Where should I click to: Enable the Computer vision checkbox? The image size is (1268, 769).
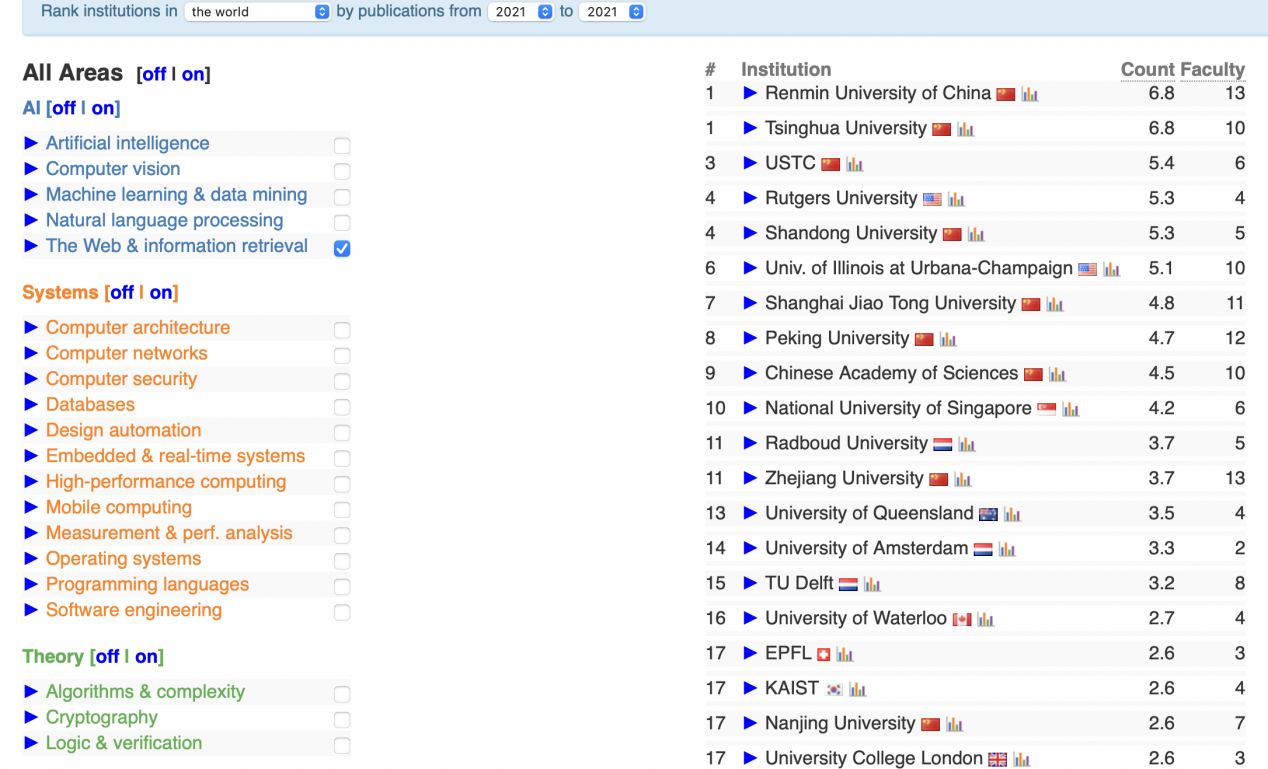[x=342, y=171]
